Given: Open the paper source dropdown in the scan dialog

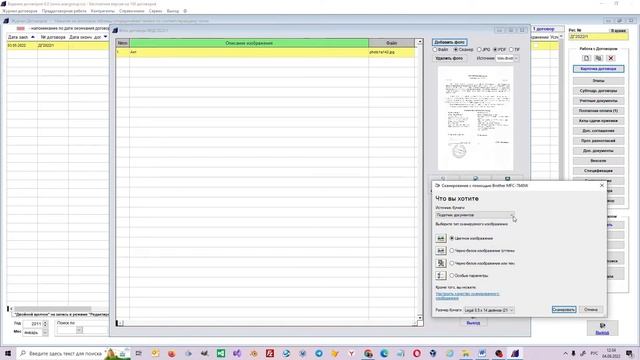Looking at the screenshot, I should (x=476, y=215).
